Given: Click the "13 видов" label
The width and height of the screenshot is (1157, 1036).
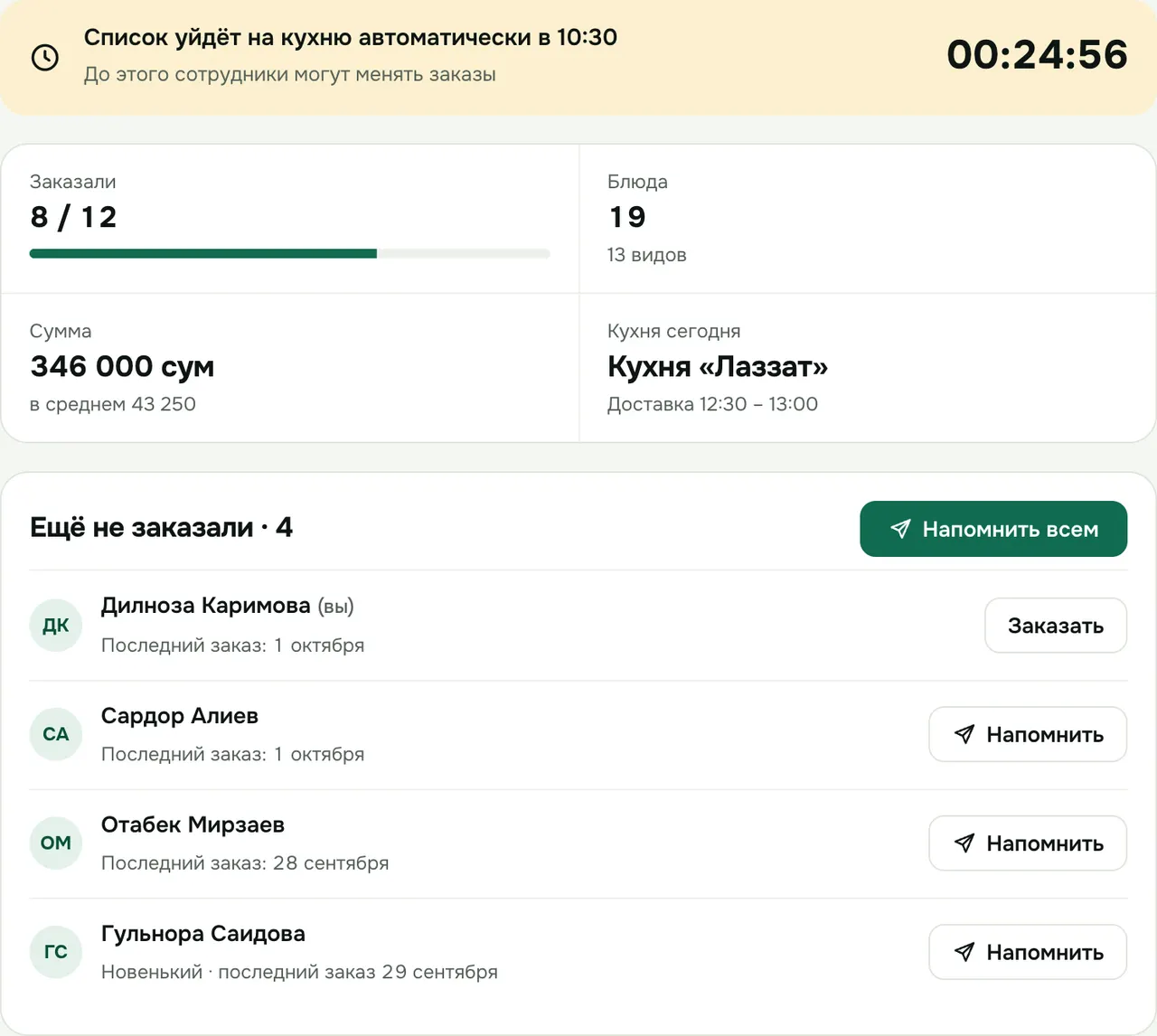Looking at the screenshot, I should [647, 255].
